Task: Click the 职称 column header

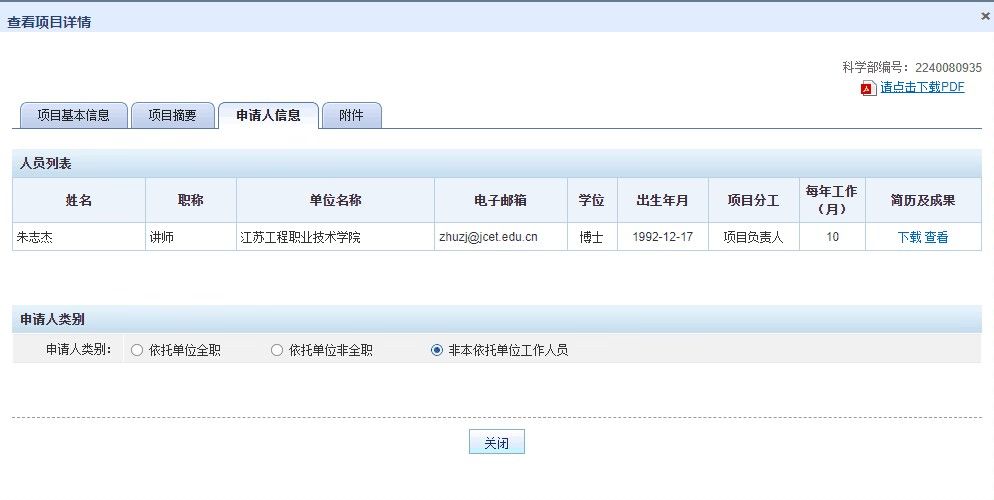Action: click(x=190, y=200)
